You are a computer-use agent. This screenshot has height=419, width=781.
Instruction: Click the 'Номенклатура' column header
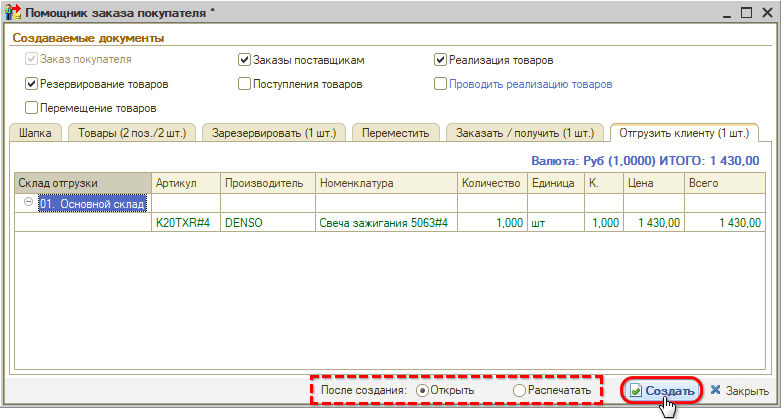(385, 183)
